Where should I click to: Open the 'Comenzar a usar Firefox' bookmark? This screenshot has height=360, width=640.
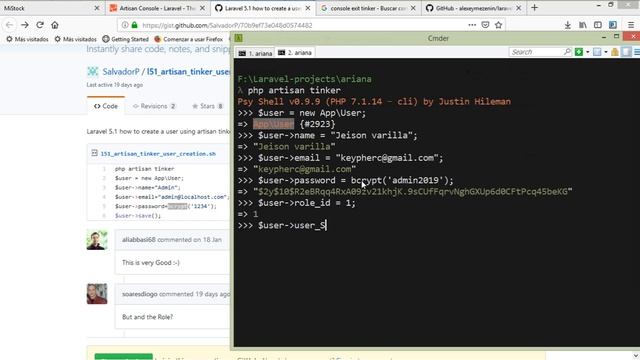coord(189,39)
